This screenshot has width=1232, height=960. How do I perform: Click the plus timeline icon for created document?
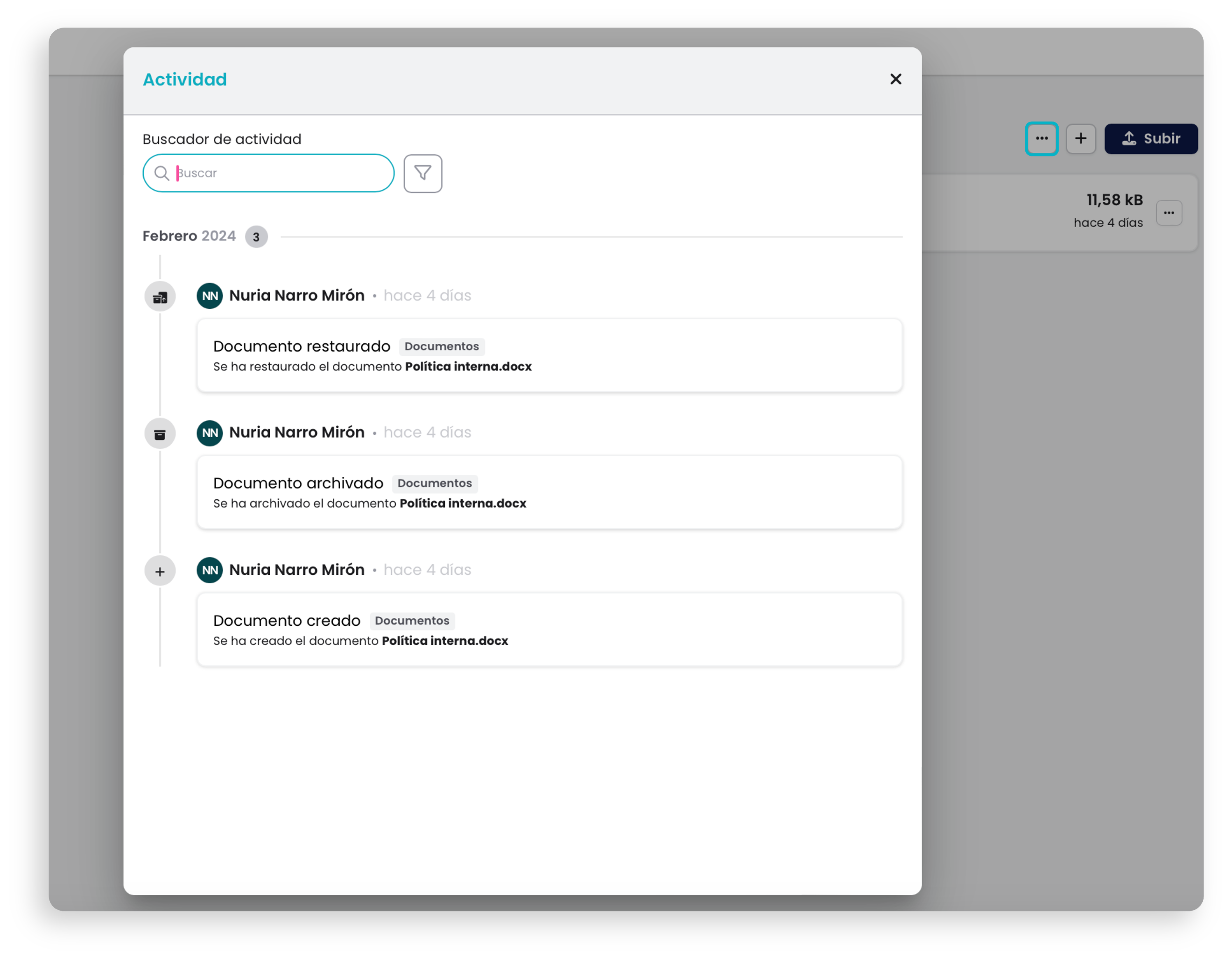coord(160,571)
